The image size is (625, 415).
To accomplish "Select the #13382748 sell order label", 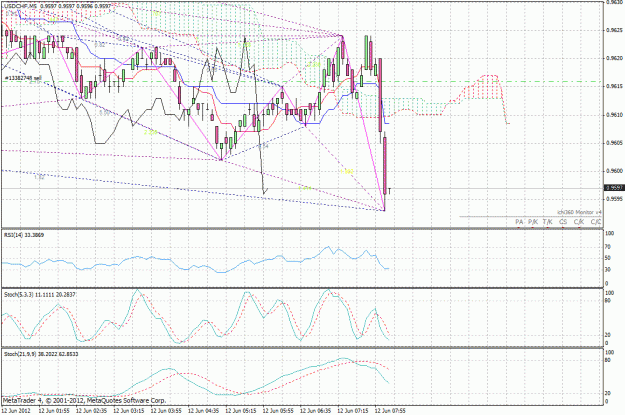I will click(x=24, y=78).
